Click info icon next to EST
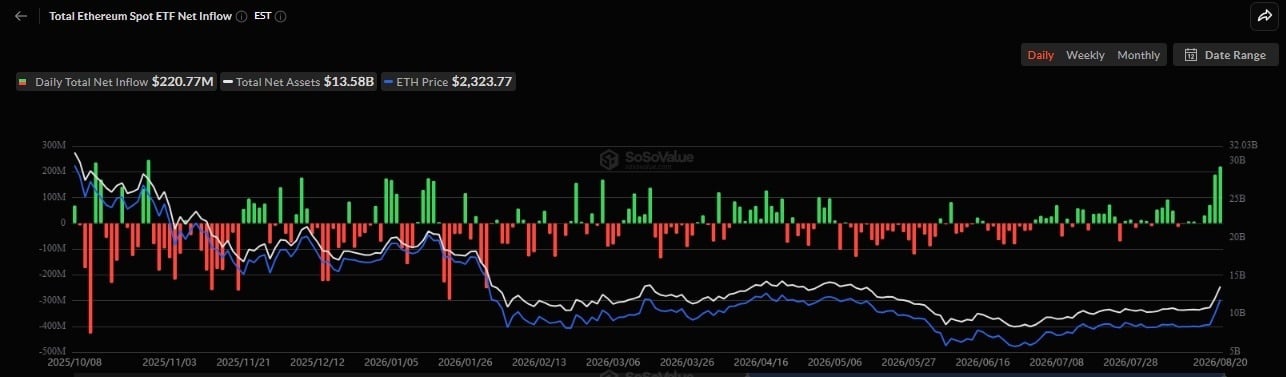 tap(280, 17)
